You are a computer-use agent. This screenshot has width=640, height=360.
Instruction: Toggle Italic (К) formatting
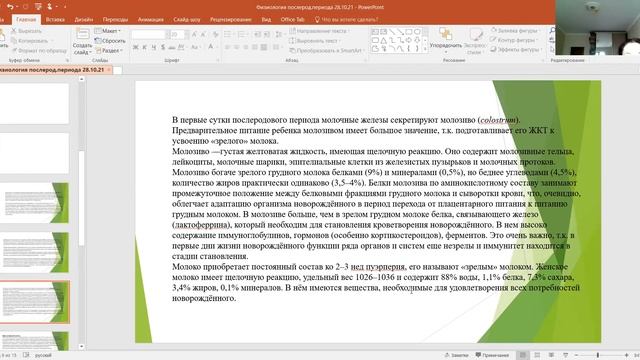(x=144, y=47)
